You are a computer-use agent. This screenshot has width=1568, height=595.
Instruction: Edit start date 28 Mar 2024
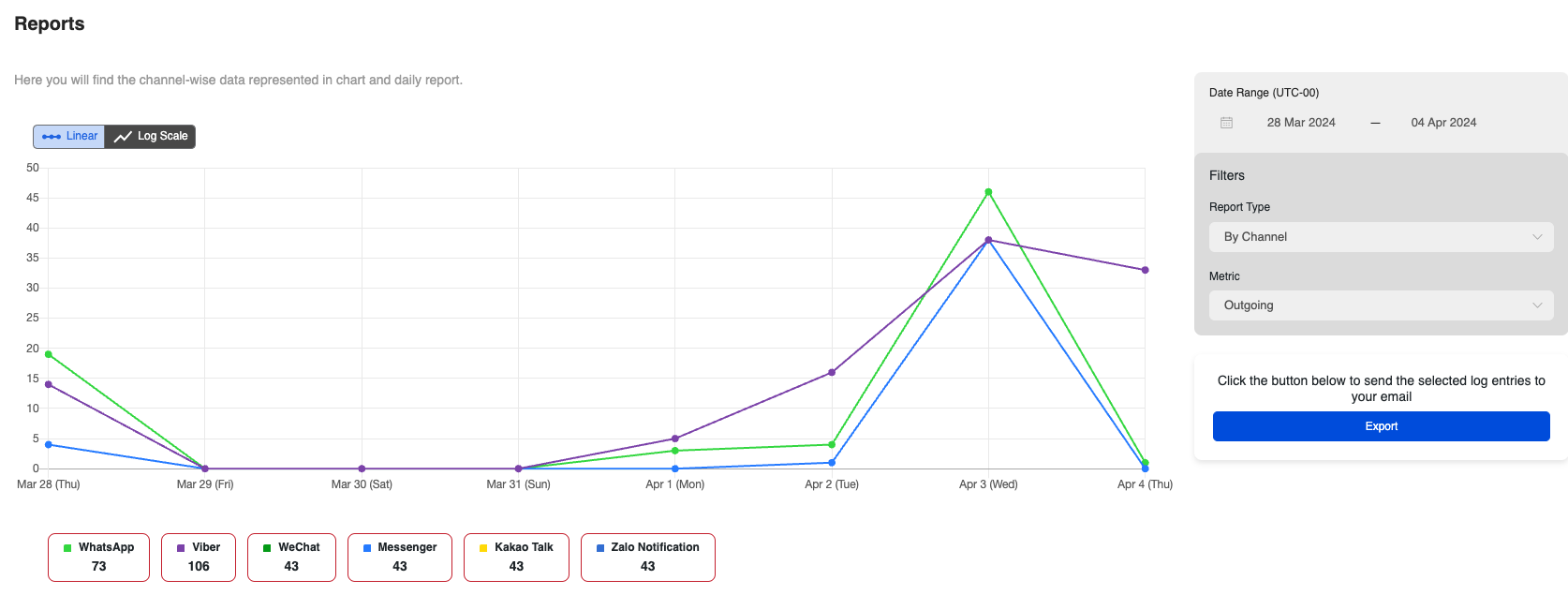pos(1300,123)
